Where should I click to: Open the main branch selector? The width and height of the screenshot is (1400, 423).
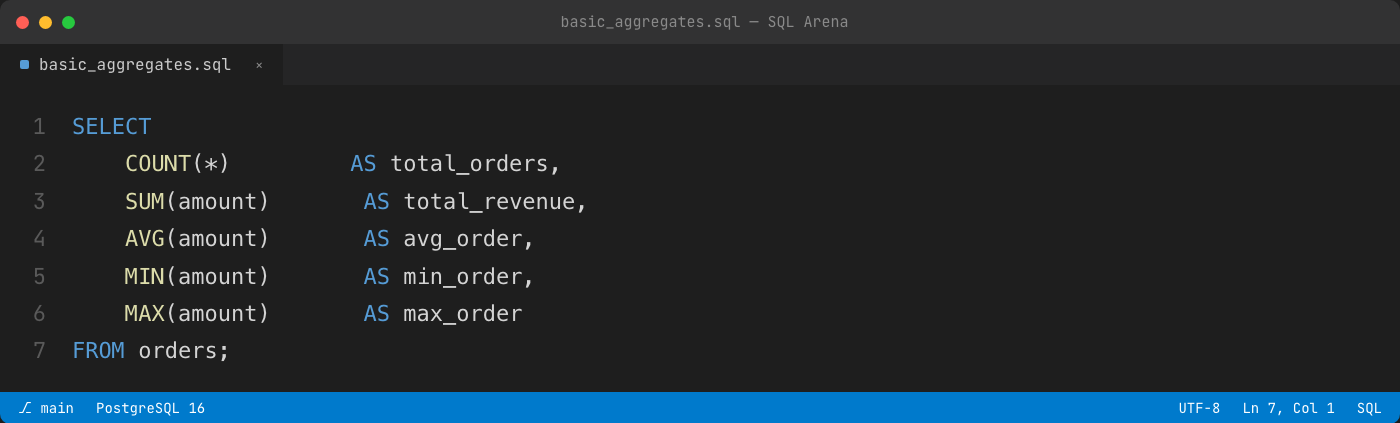pos(46,408)
